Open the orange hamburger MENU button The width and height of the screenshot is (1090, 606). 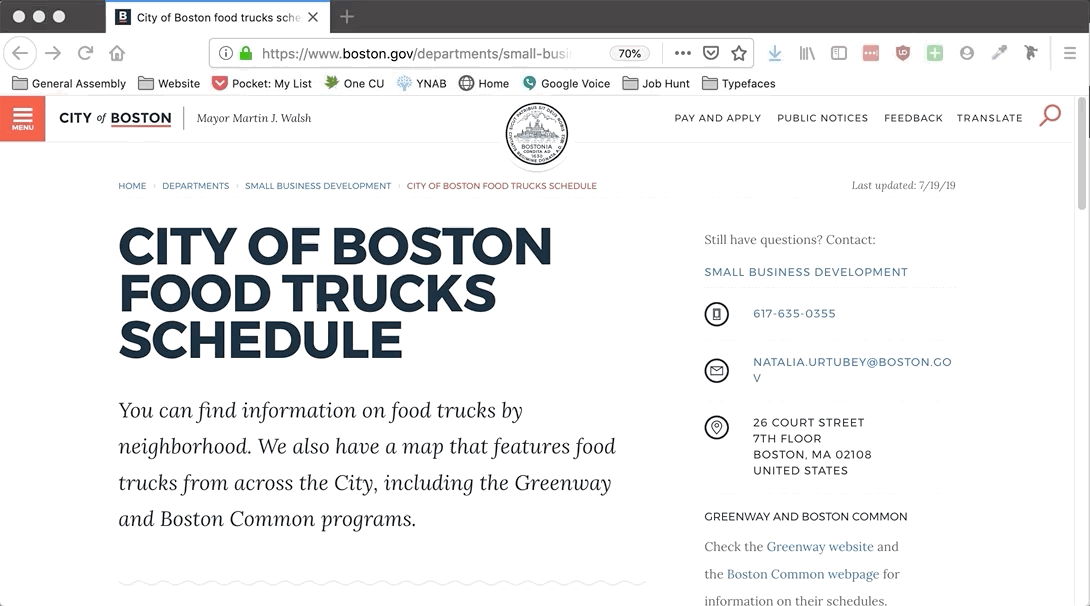(22, 119)
